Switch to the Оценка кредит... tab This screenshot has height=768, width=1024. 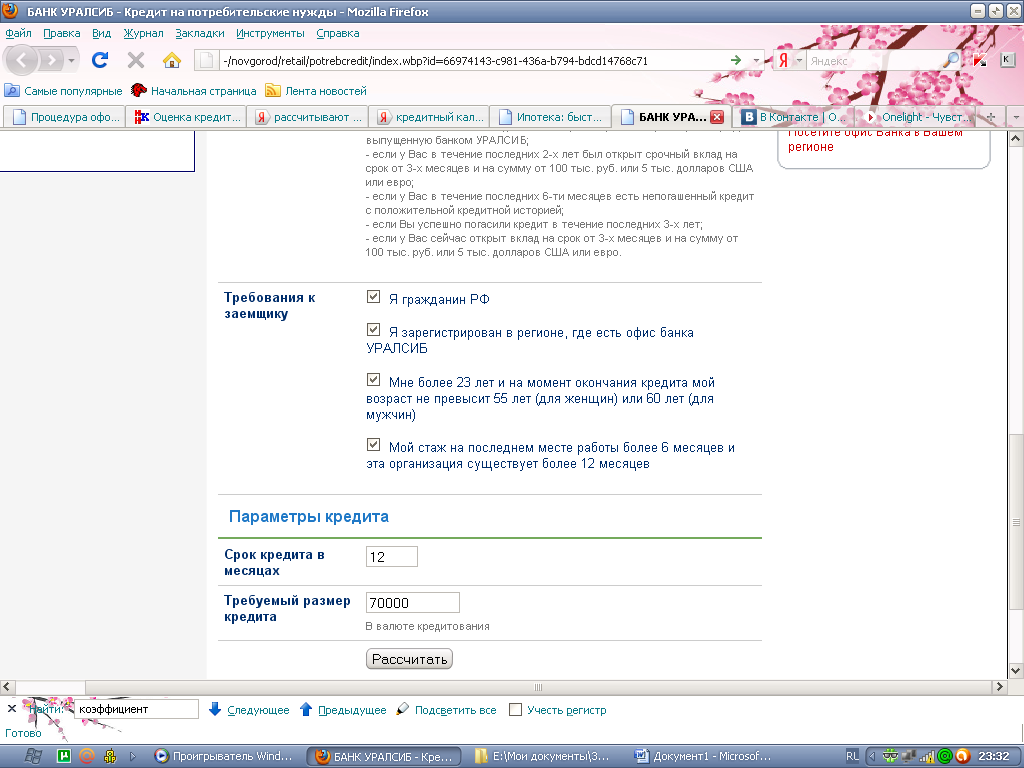(186, 117)
